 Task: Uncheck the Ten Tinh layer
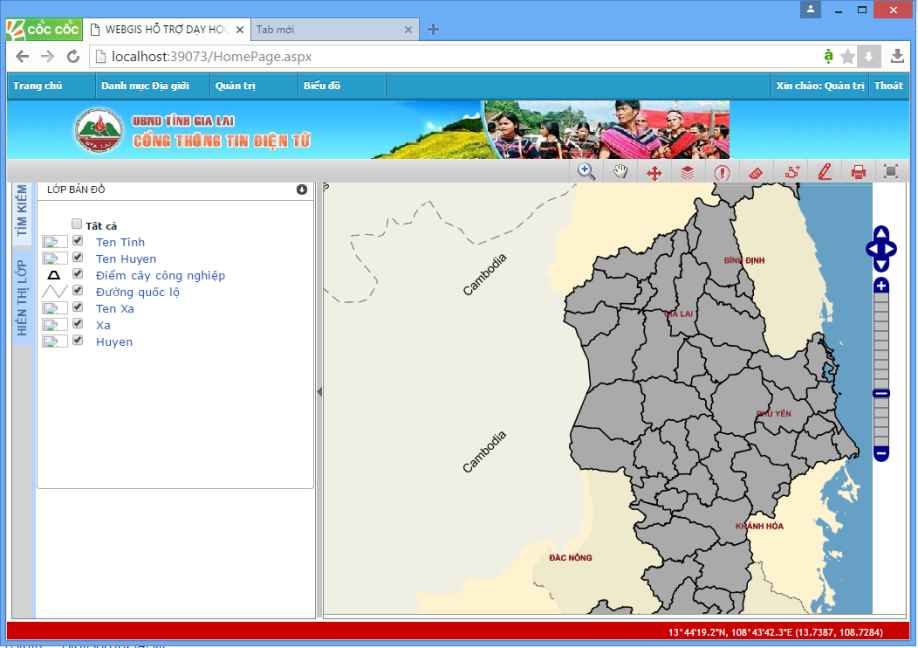coord(77,241)
